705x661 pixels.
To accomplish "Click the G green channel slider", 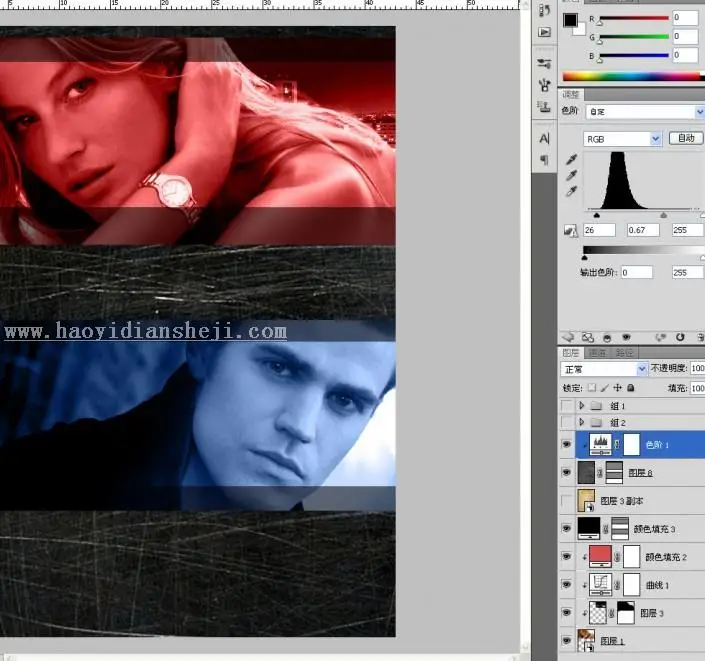I will click(x=634, y=37).
